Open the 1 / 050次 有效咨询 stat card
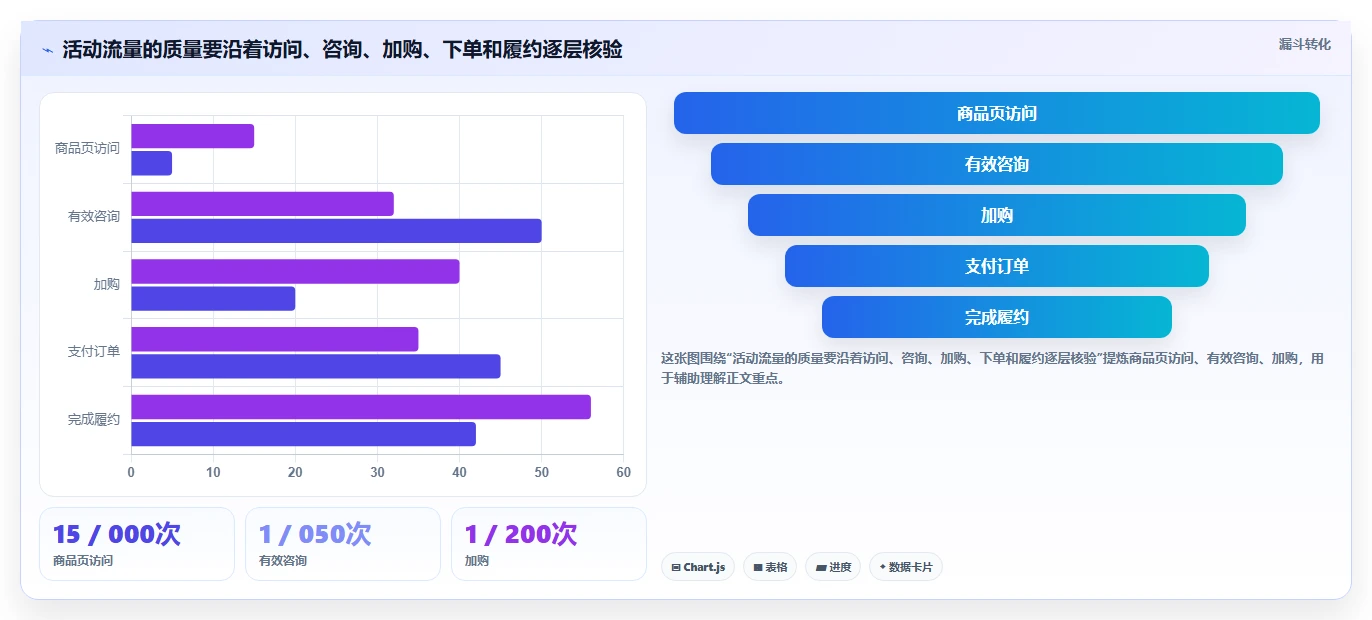The height and width of the screenshot is (620, 1372). (x=343, y=544)
